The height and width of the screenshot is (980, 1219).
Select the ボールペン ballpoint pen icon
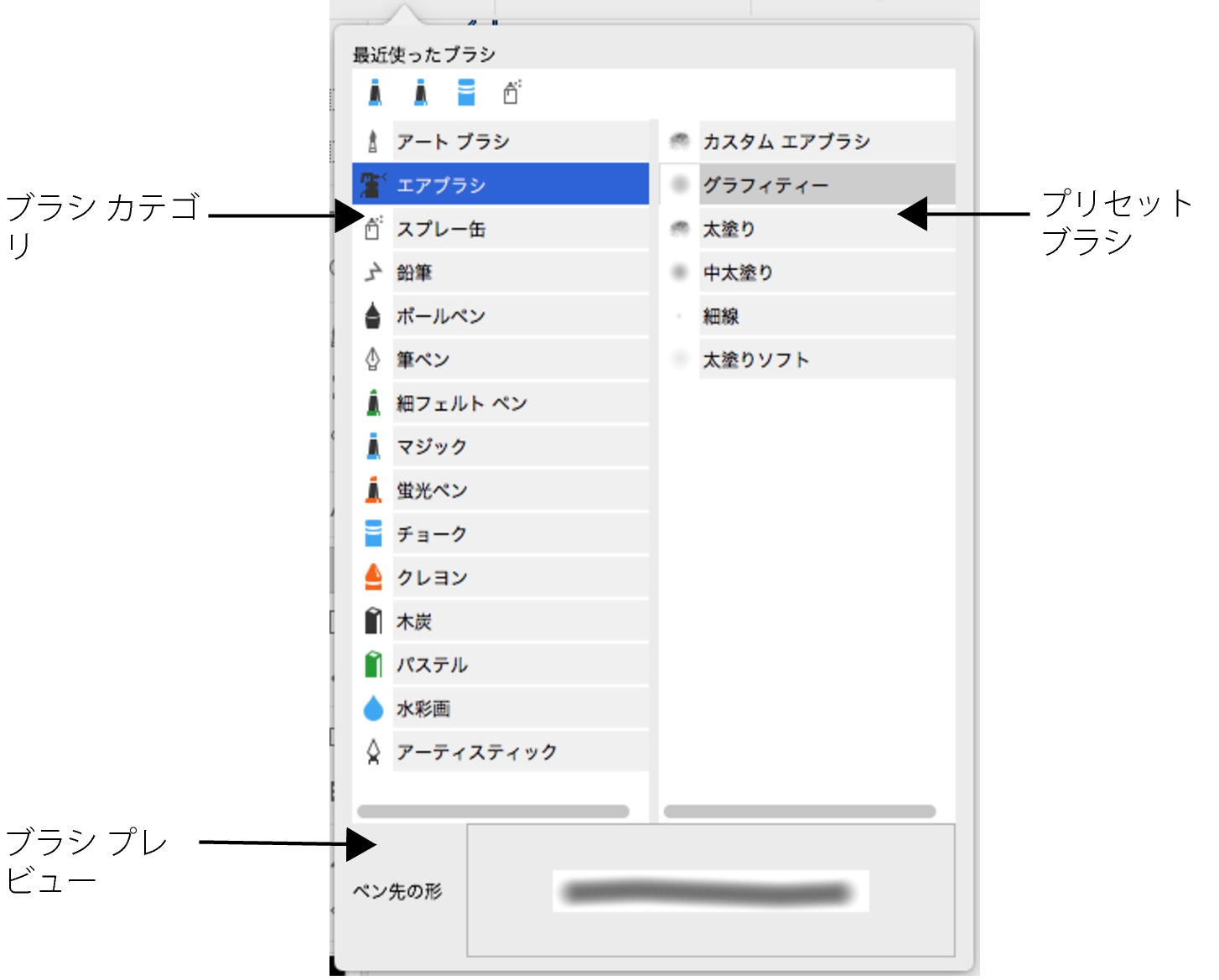point(373,316)
